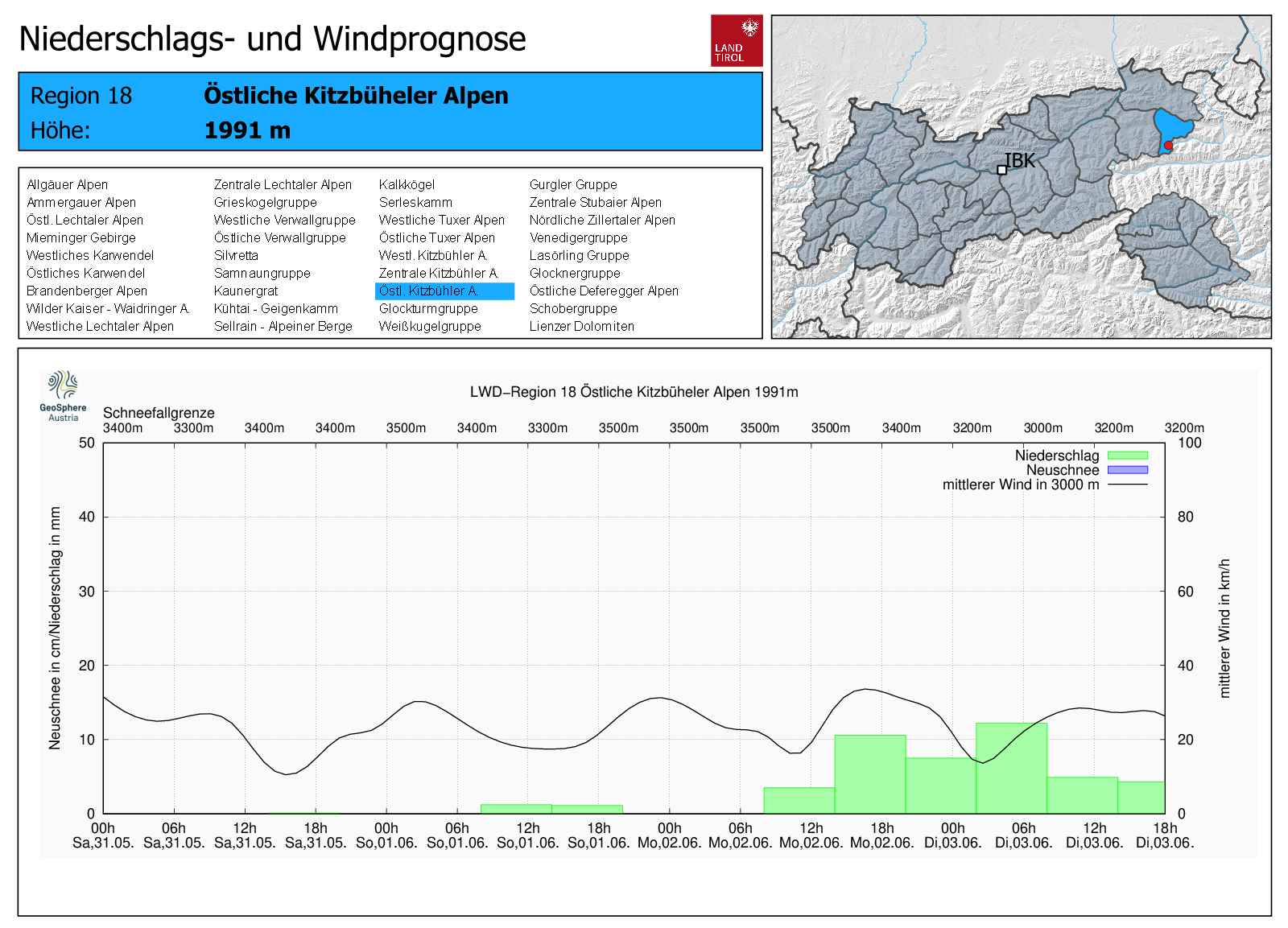Click the GeoSphere Austria logo

[x=63, y=395]
